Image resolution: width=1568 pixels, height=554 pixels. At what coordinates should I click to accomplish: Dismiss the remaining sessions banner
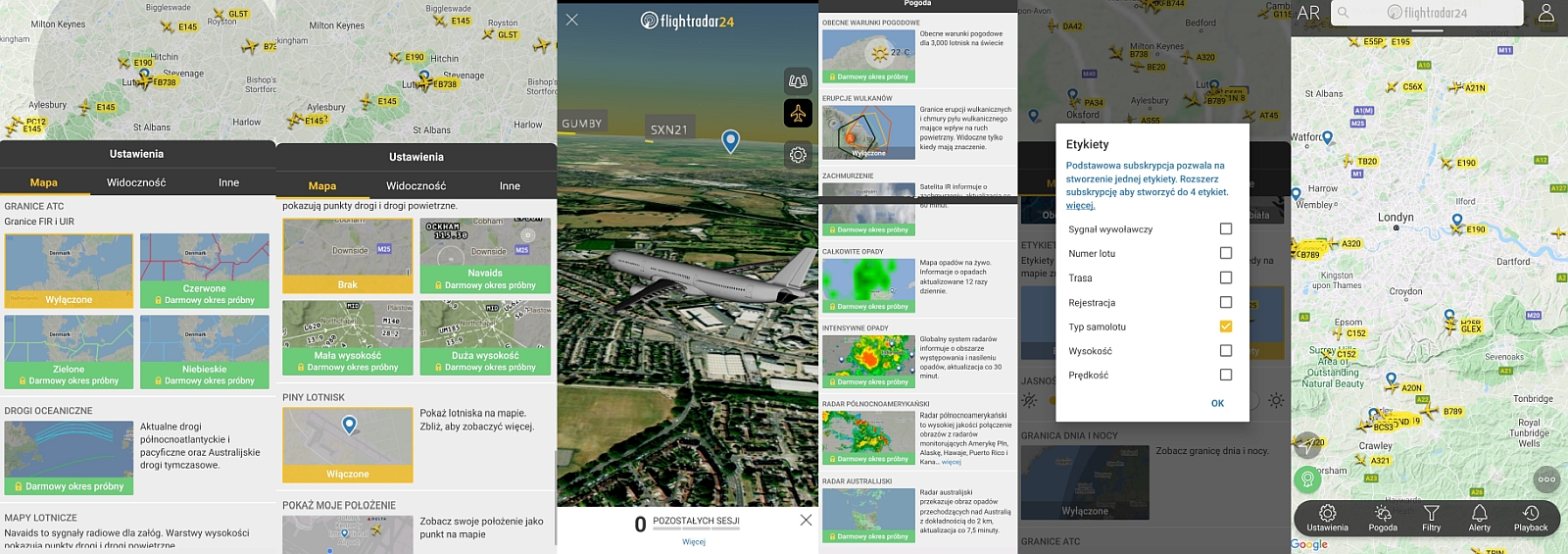click(x=806, y=520)
